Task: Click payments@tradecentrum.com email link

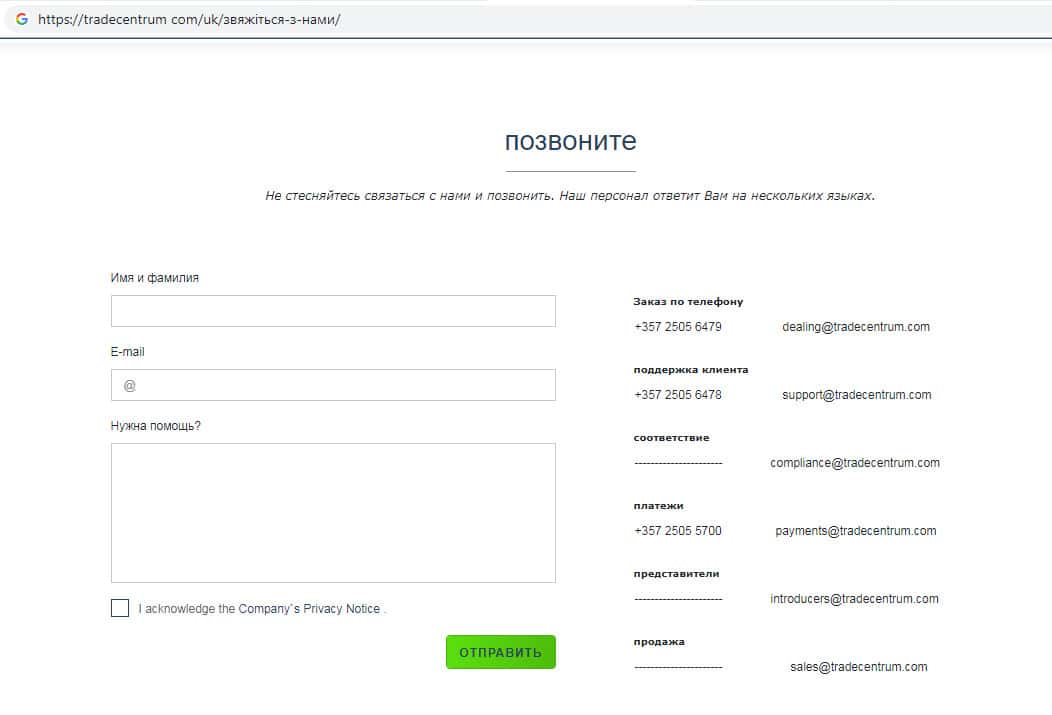Action: [x=855, y=531]
